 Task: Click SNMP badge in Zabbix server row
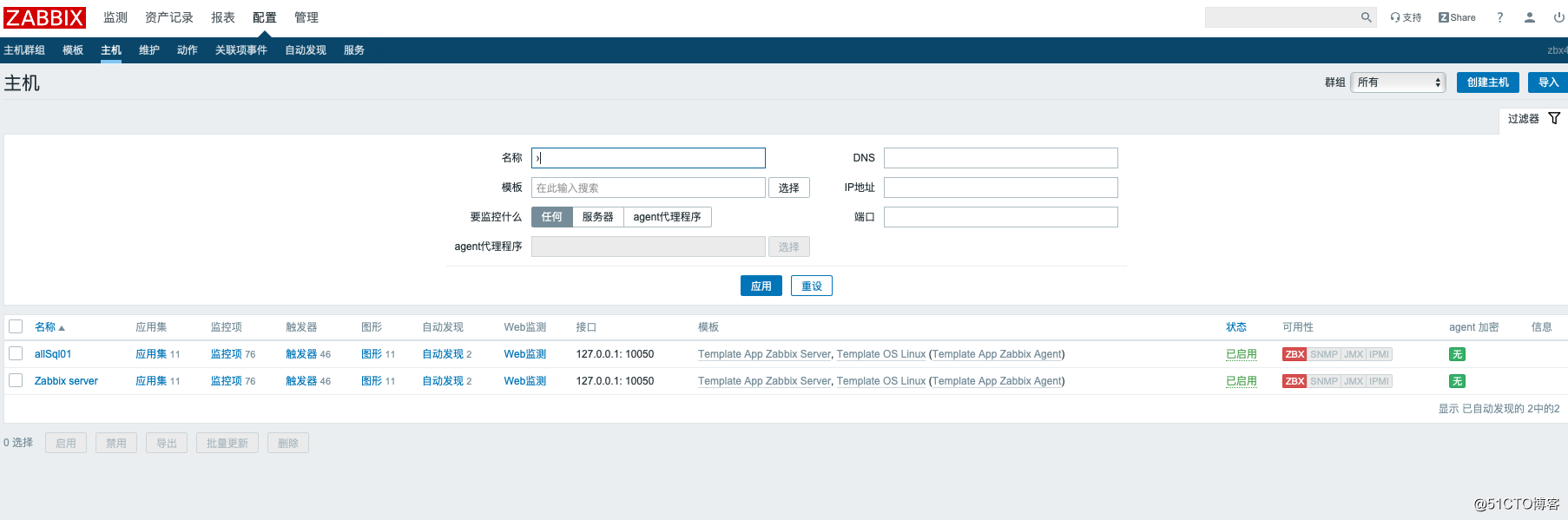1324,381
